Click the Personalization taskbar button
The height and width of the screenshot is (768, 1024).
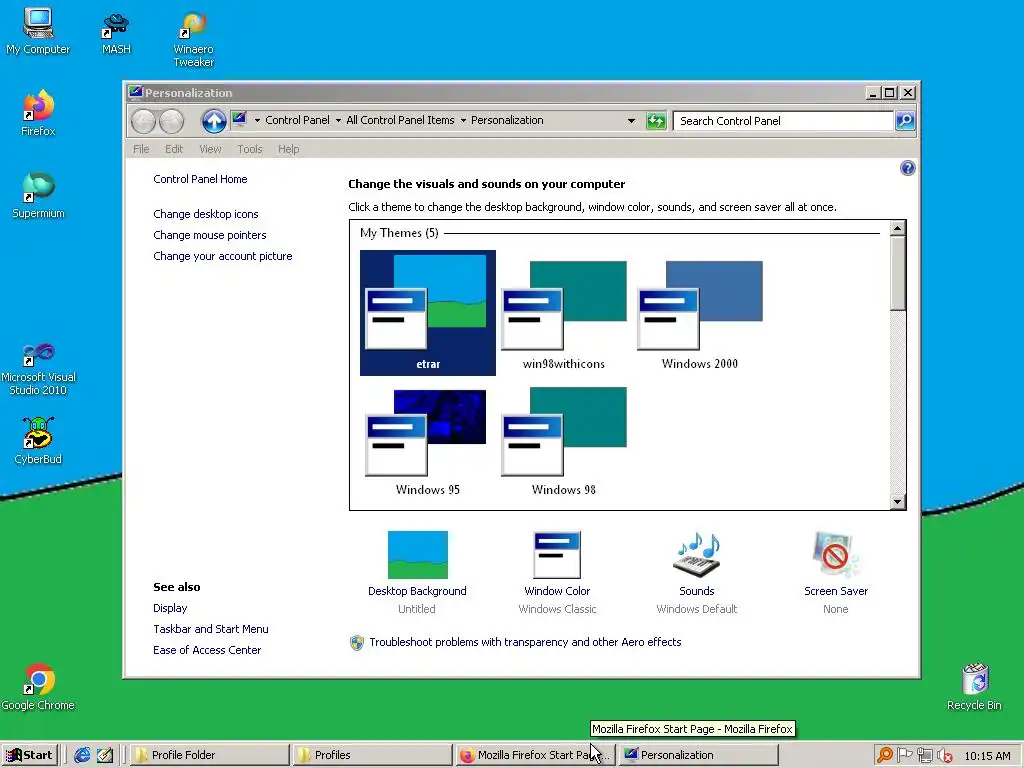tap(697, 755)
